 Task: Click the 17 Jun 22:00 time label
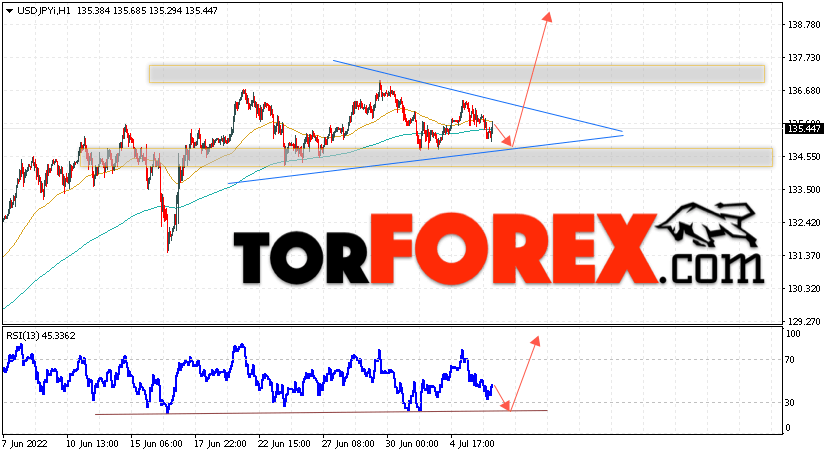220,443
